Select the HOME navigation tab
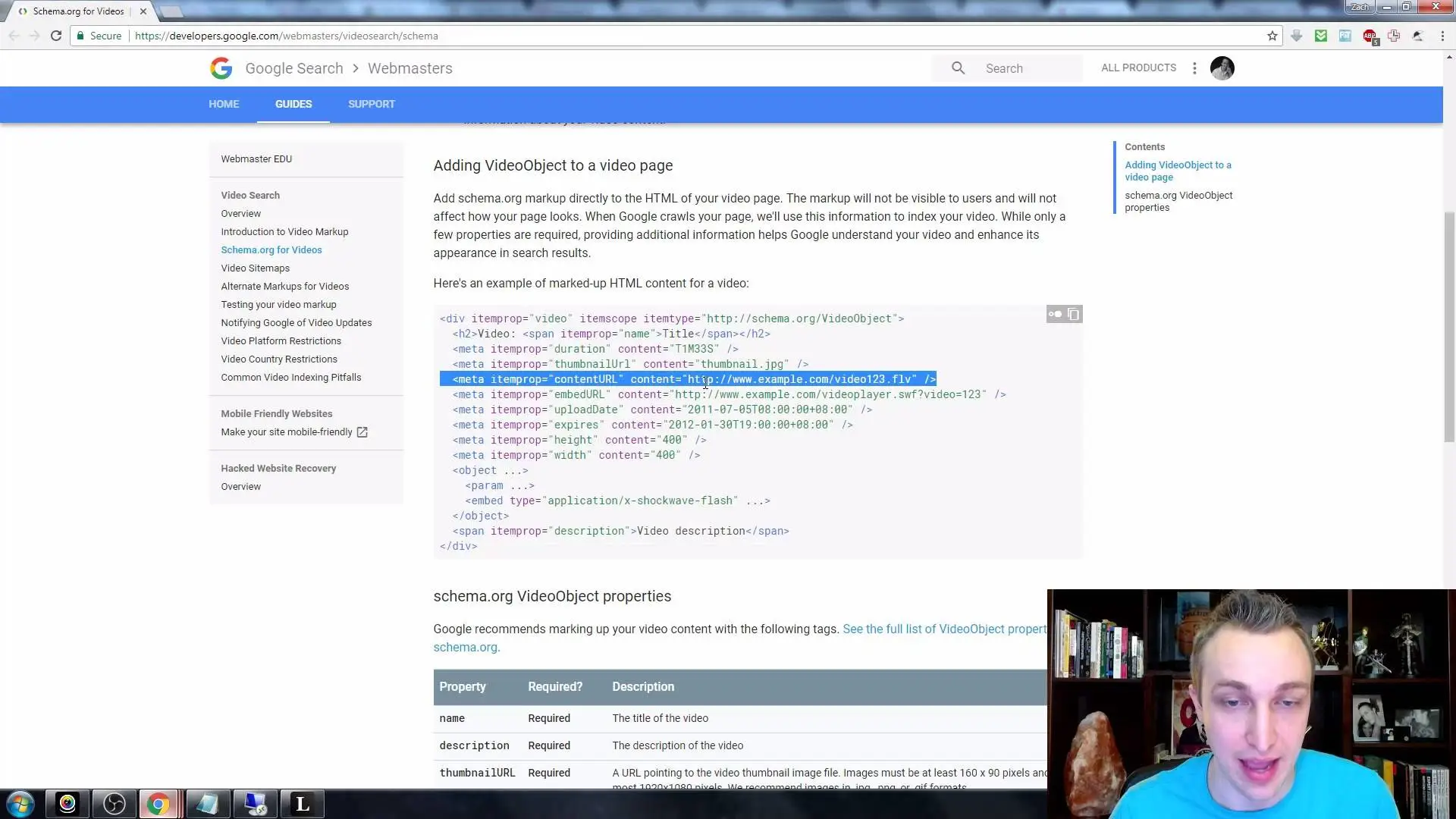This screenshot has width=1456, height=819. (224, 105)
